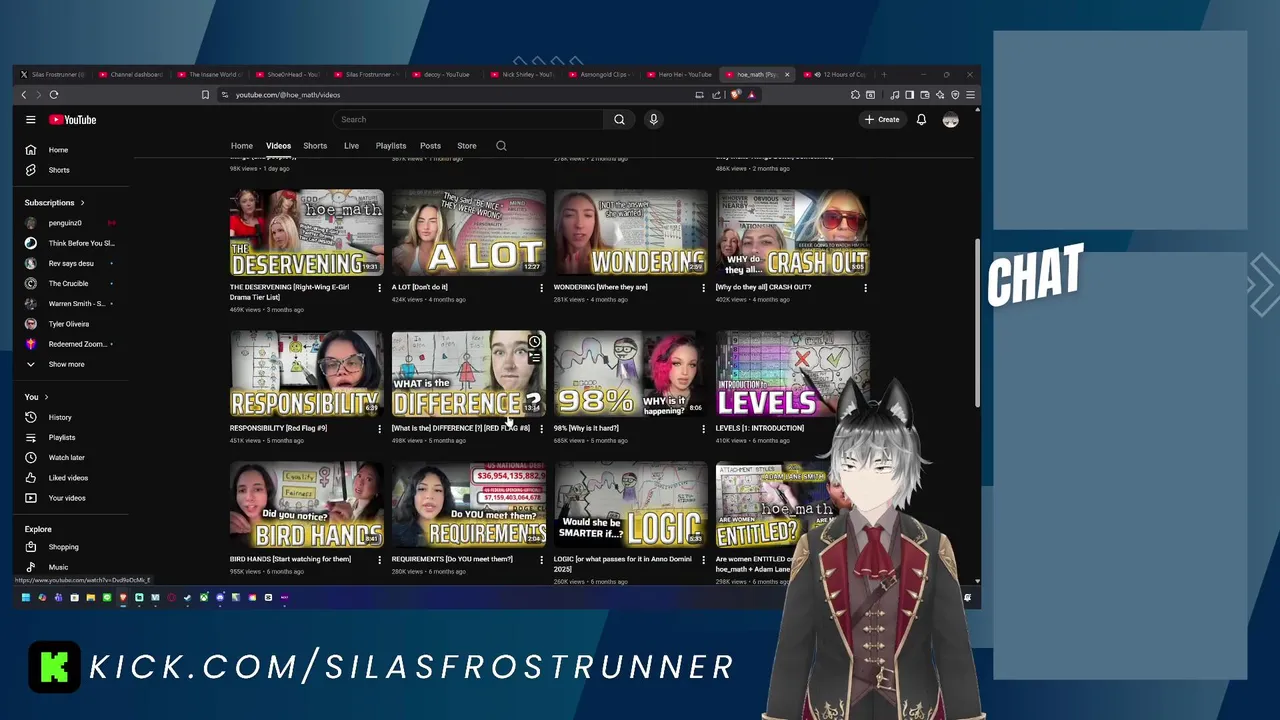The width and height of the screenshot is (1280, 720).
Task: Open Xbox app from taskbar
Action: [x=203, y=598]
